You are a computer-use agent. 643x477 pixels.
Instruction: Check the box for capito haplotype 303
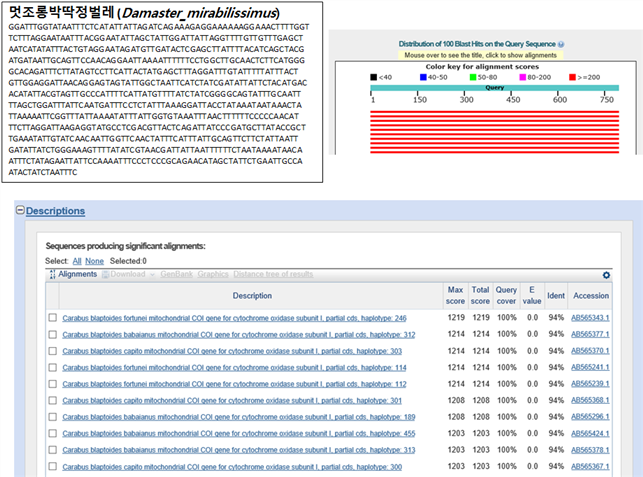52,351
